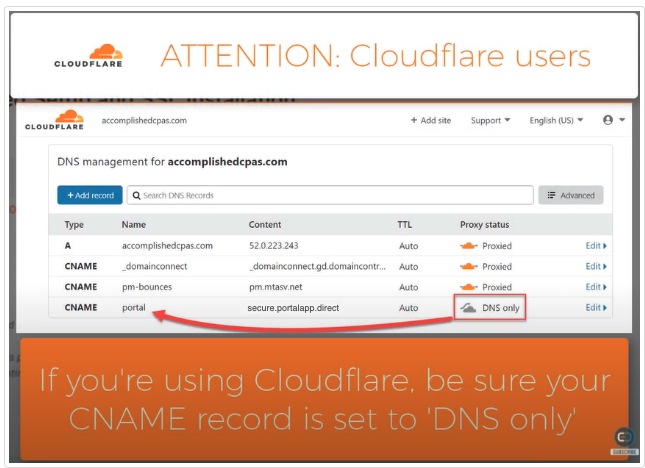The width and height of the screenshot is (645, 468).
Task: Click the TTL column header
Action: (x=404, y=225)
